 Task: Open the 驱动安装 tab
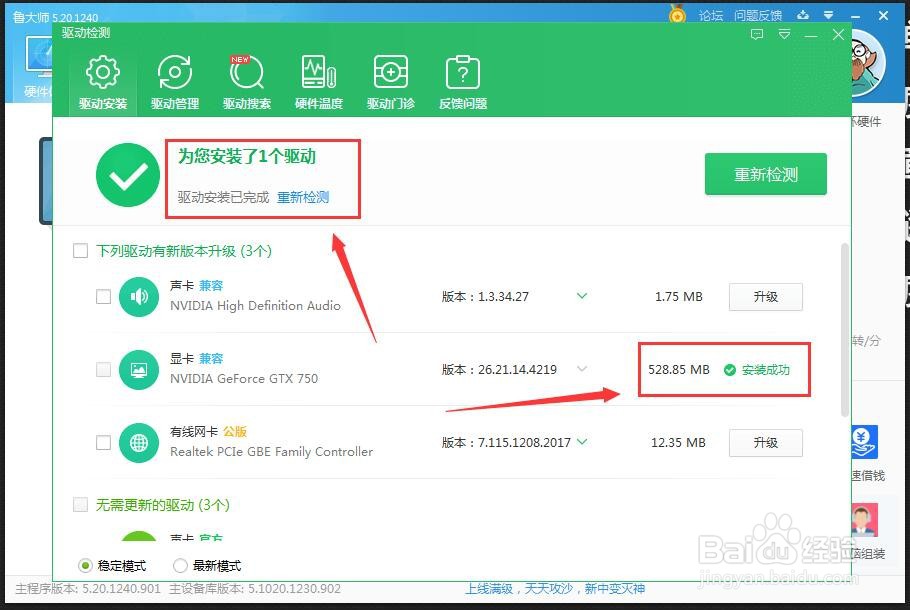[103, 83]
